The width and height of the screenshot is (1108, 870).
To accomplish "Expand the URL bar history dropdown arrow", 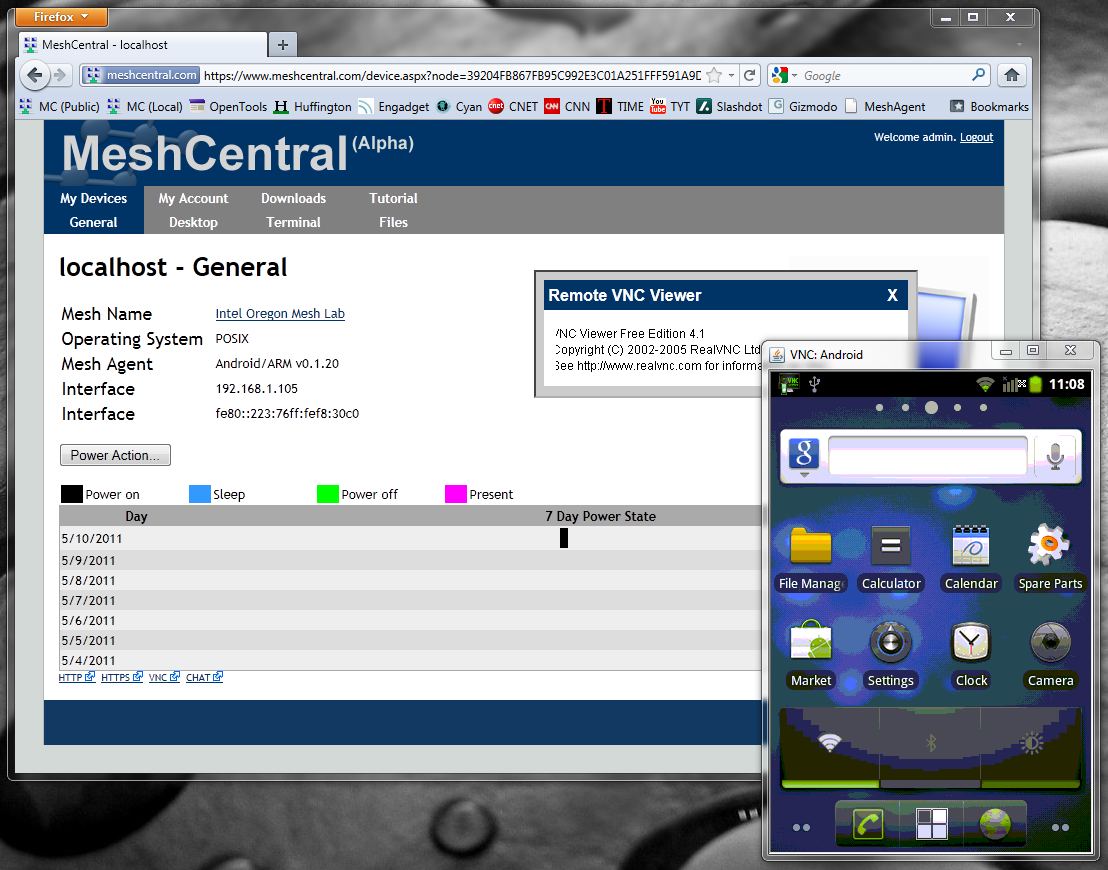I will tap(731, 75).
